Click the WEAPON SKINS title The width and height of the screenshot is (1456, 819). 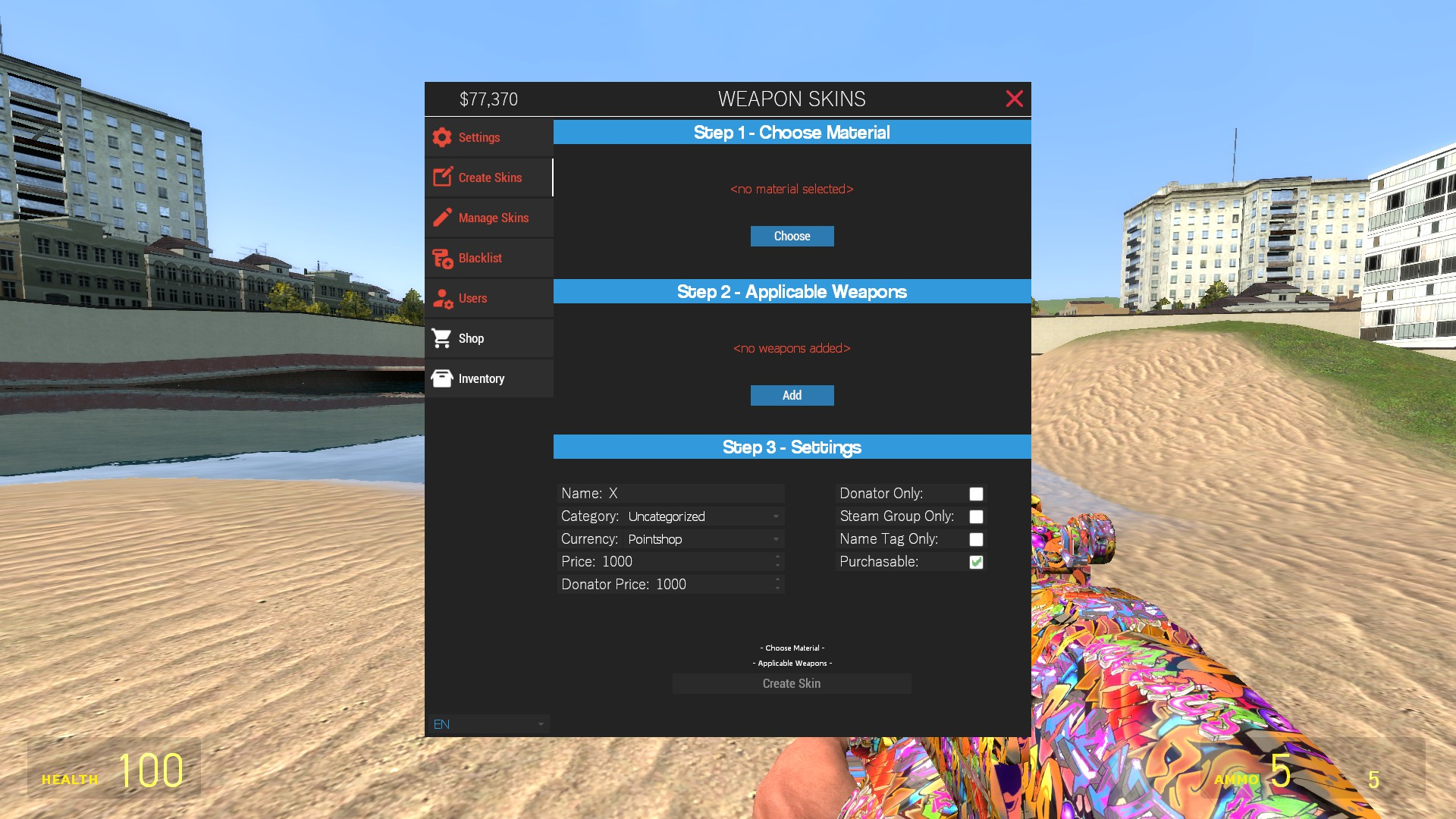pyautogui.click(x=792, y=99)
